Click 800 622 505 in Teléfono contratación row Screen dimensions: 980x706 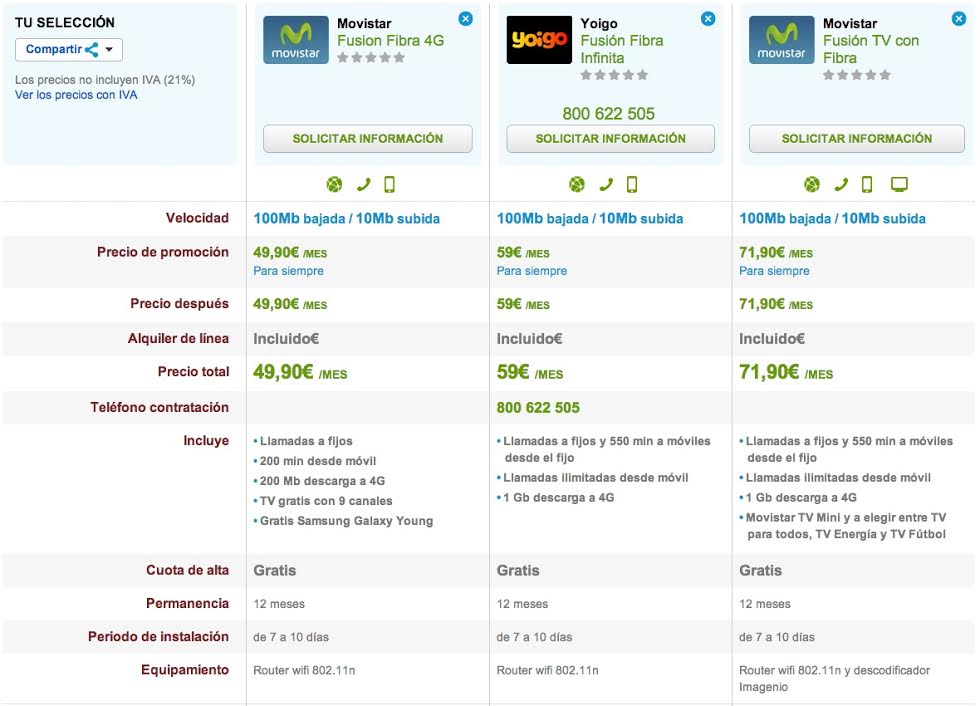tap(538, 408)
